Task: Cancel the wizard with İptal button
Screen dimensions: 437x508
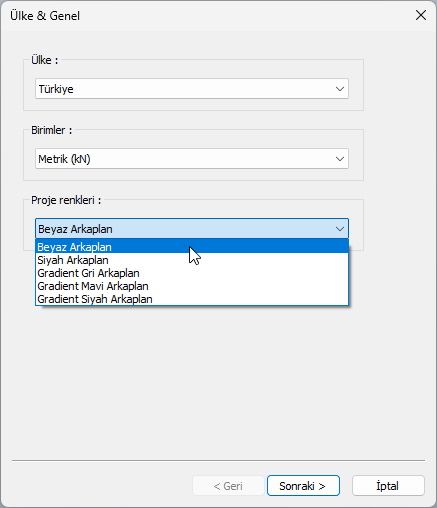Action: [x=388, y=486]
